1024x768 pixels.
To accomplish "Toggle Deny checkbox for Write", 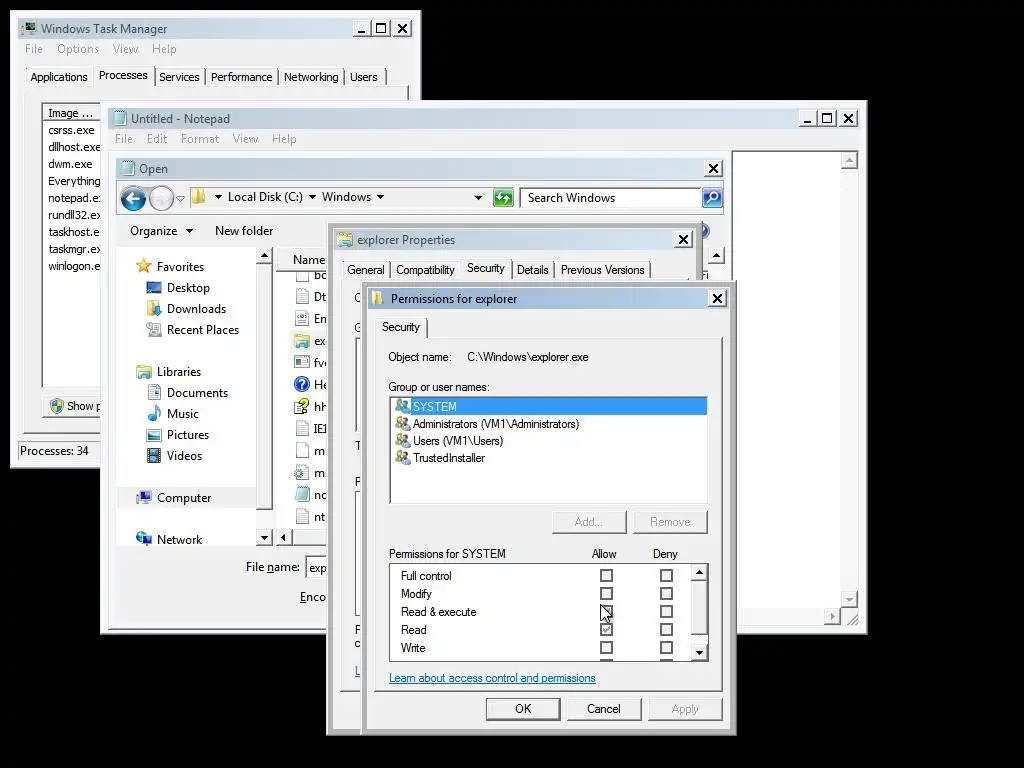I will coord(666,648).
